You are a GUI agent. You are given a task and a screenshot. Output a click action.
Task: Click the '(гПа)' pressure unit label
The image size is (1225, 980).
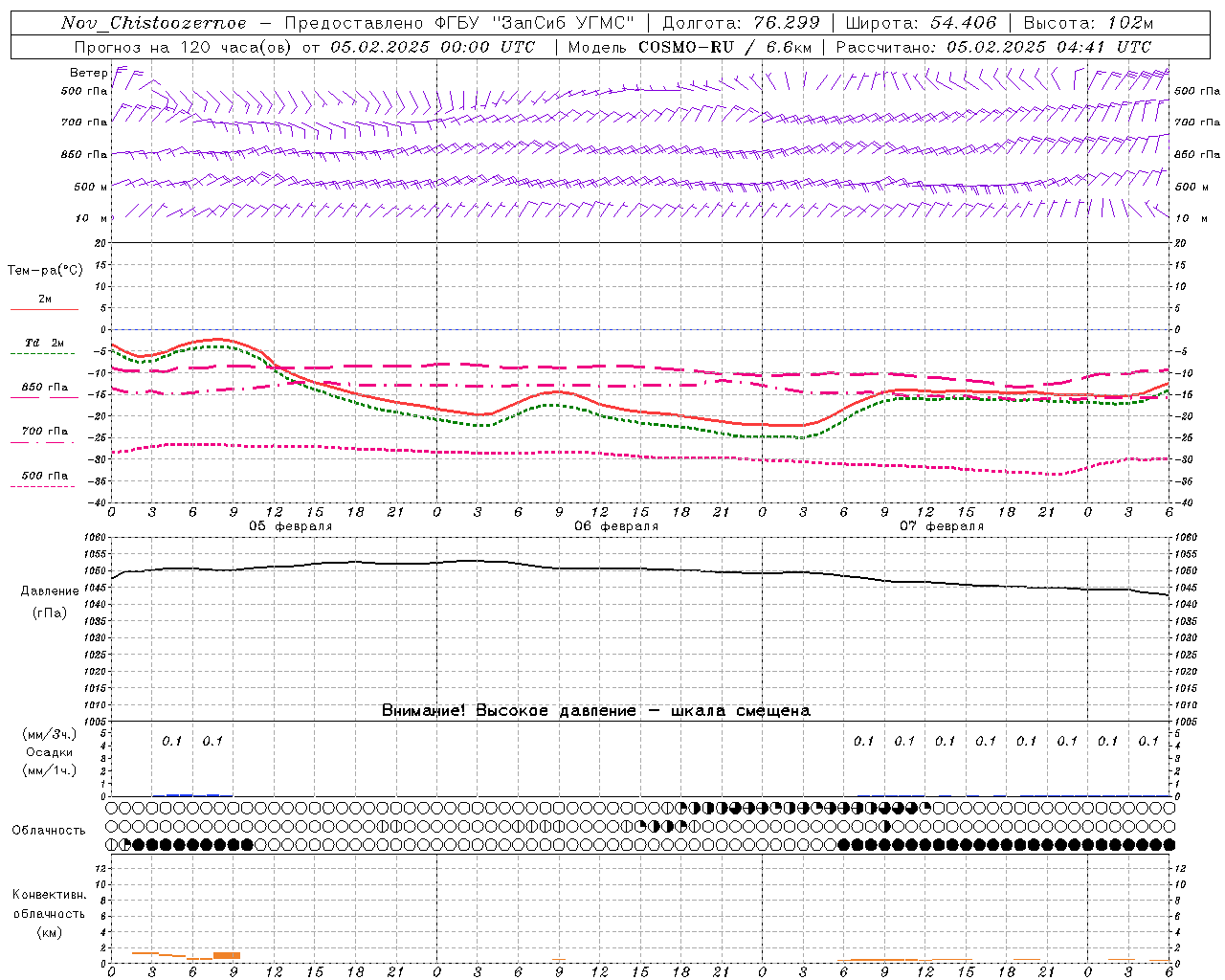click(x=50, y=613)
